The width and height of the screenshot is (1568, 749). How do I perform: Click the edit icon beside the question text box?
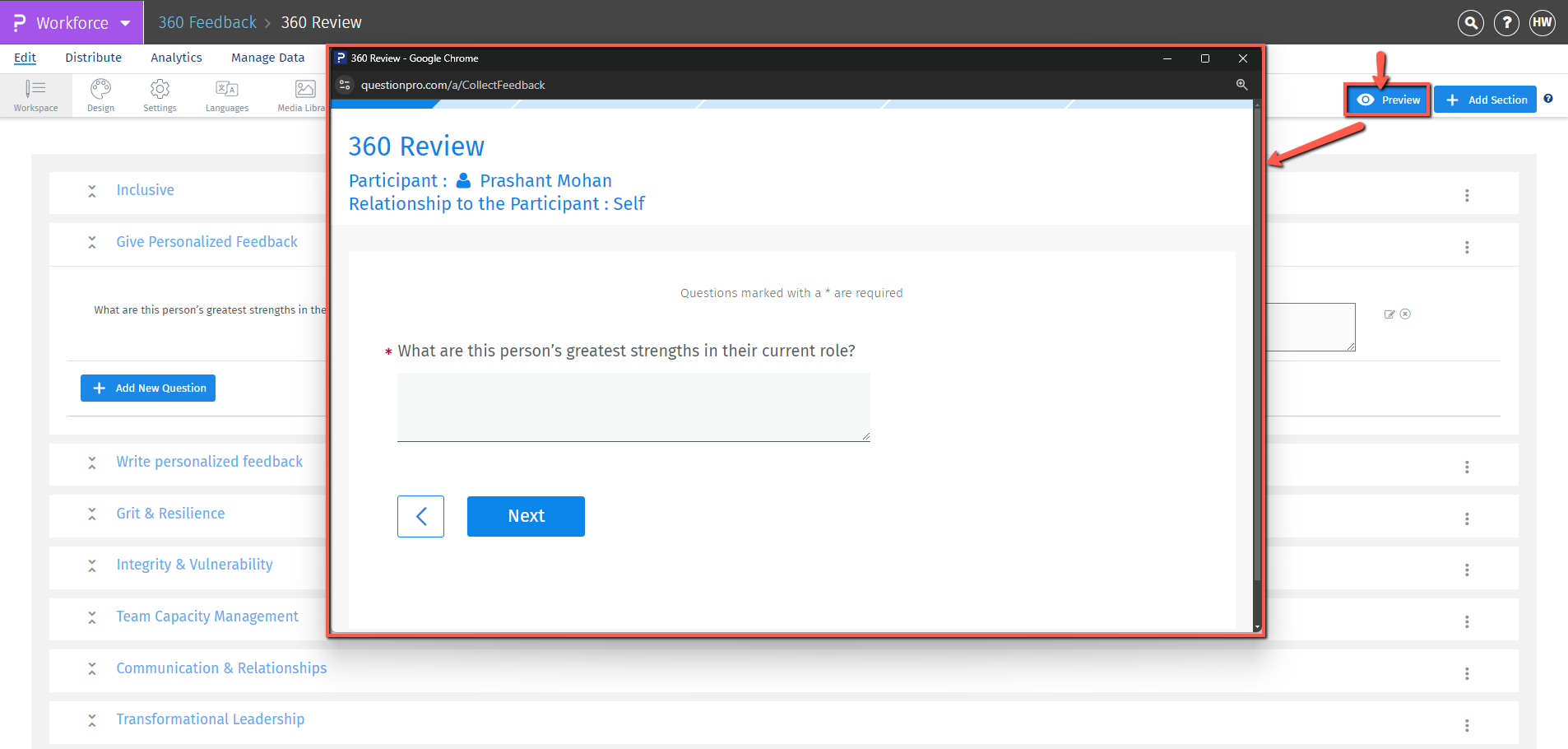pos(1389,314)
